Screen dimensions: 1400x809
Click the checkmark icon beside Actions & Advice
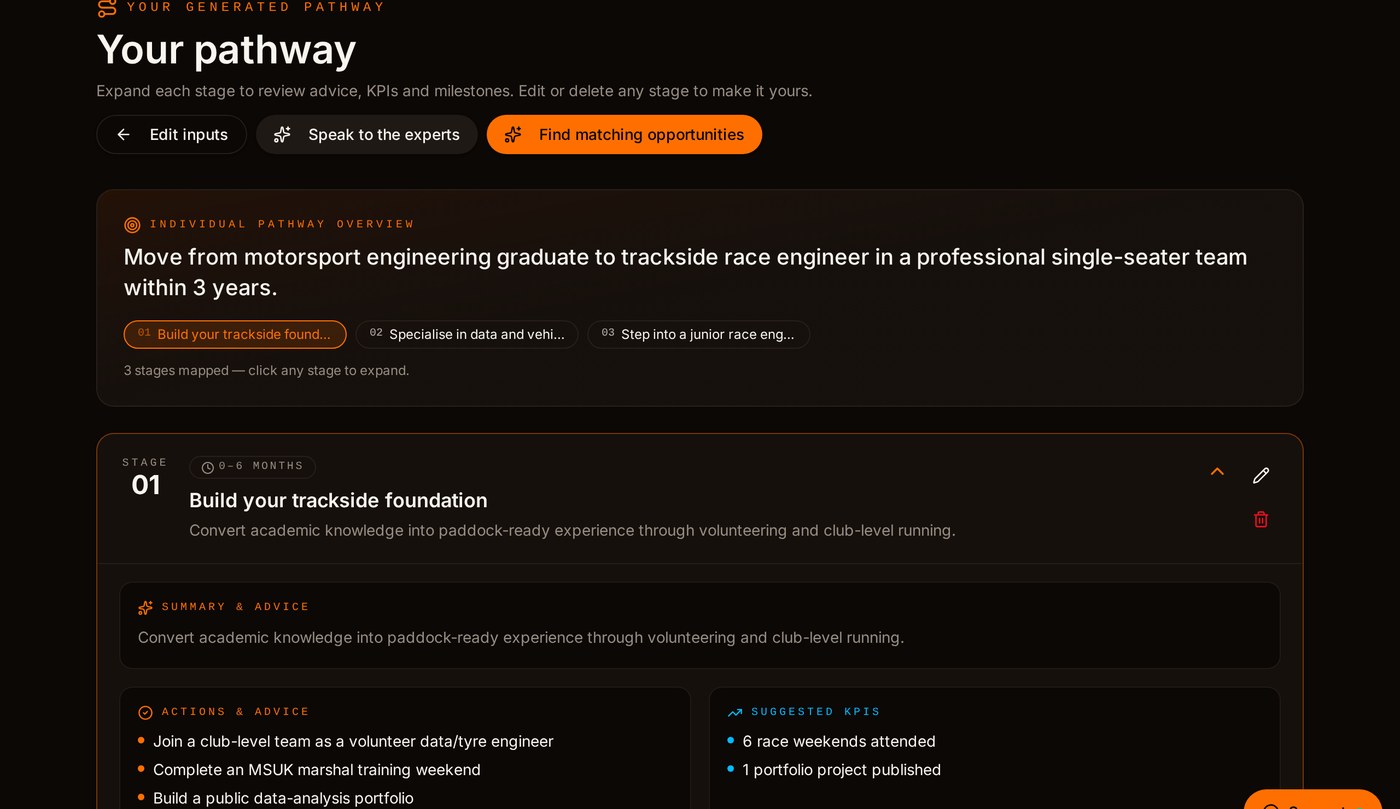[146, 712]
